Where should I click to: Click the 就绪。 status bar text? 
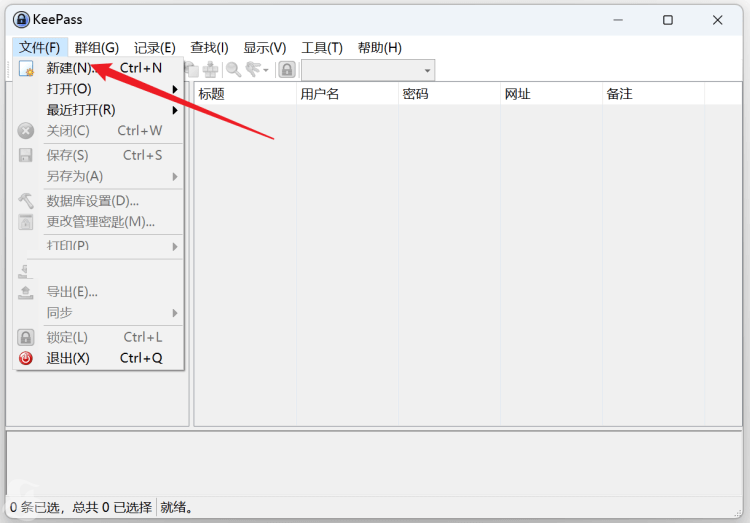point(177,507)
